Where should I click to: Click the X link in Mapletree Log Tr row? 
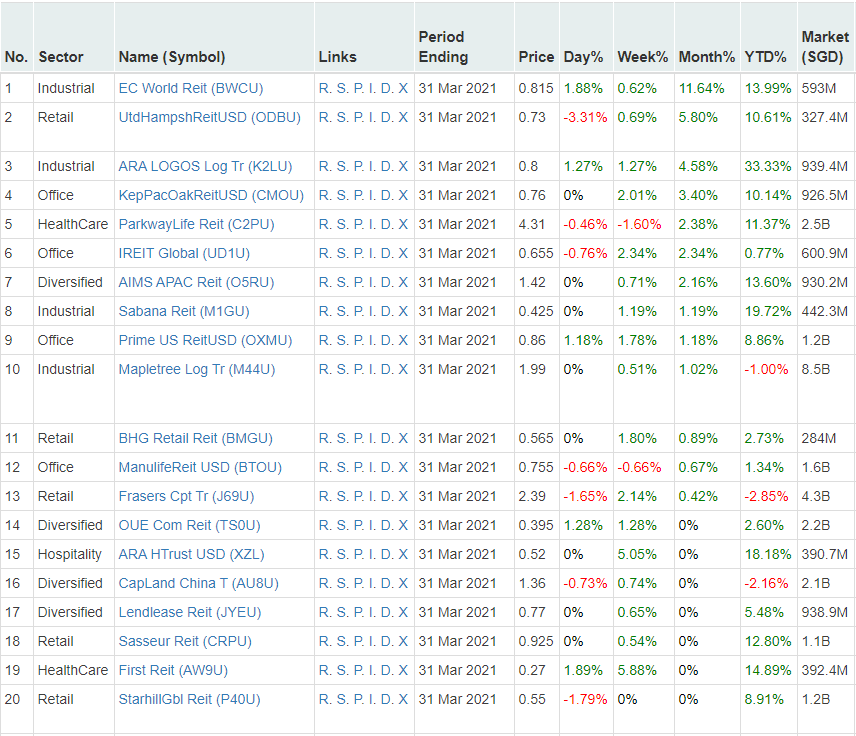click(x=403, y=370)
